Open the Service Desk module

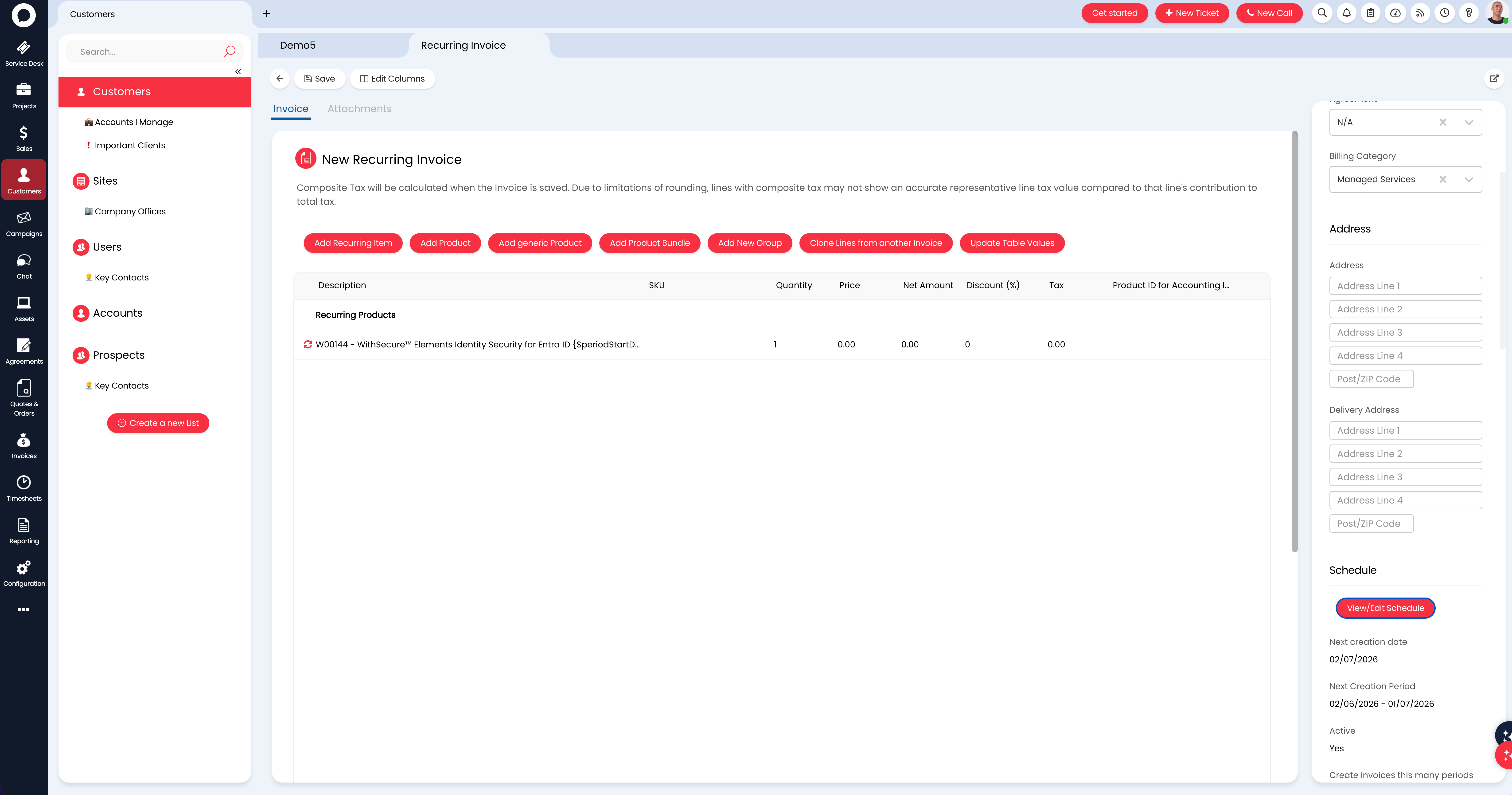pos(23,53)
